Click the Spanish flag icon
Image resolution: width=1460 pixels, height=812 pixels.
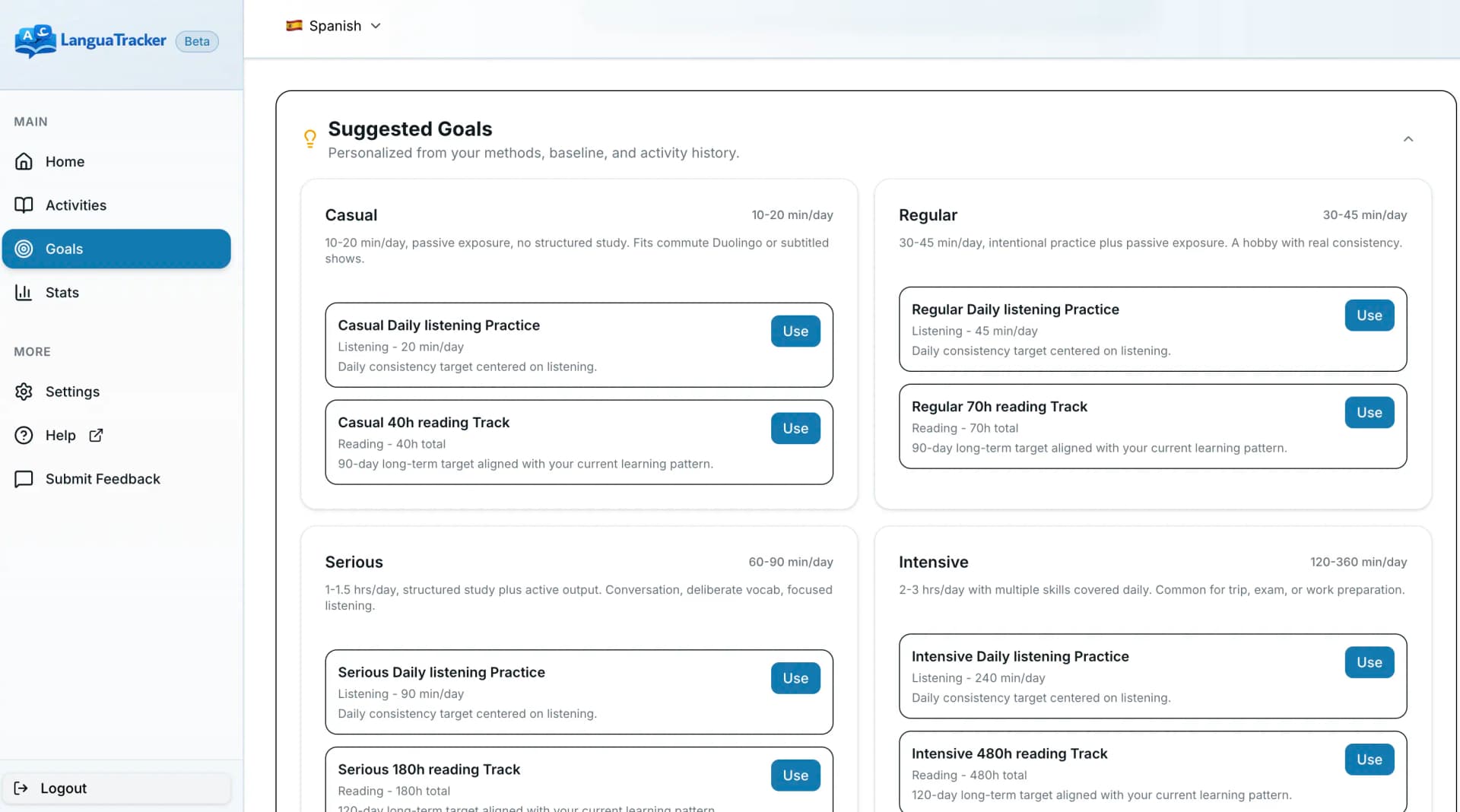point(295,25)
